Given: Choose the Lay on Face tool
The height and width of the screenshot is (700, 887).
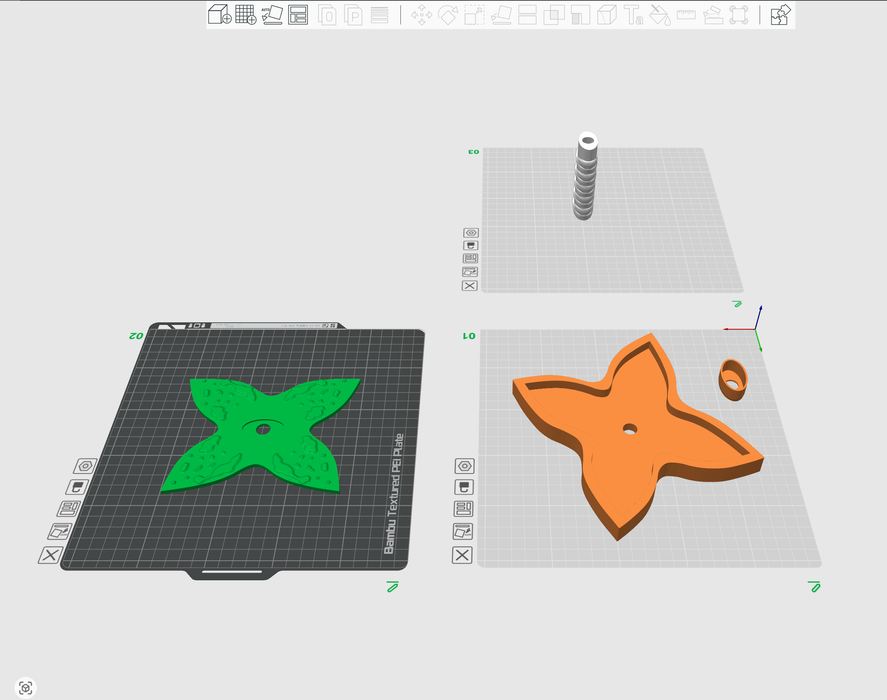Looking at the screenshot, I should click(501, 15).
